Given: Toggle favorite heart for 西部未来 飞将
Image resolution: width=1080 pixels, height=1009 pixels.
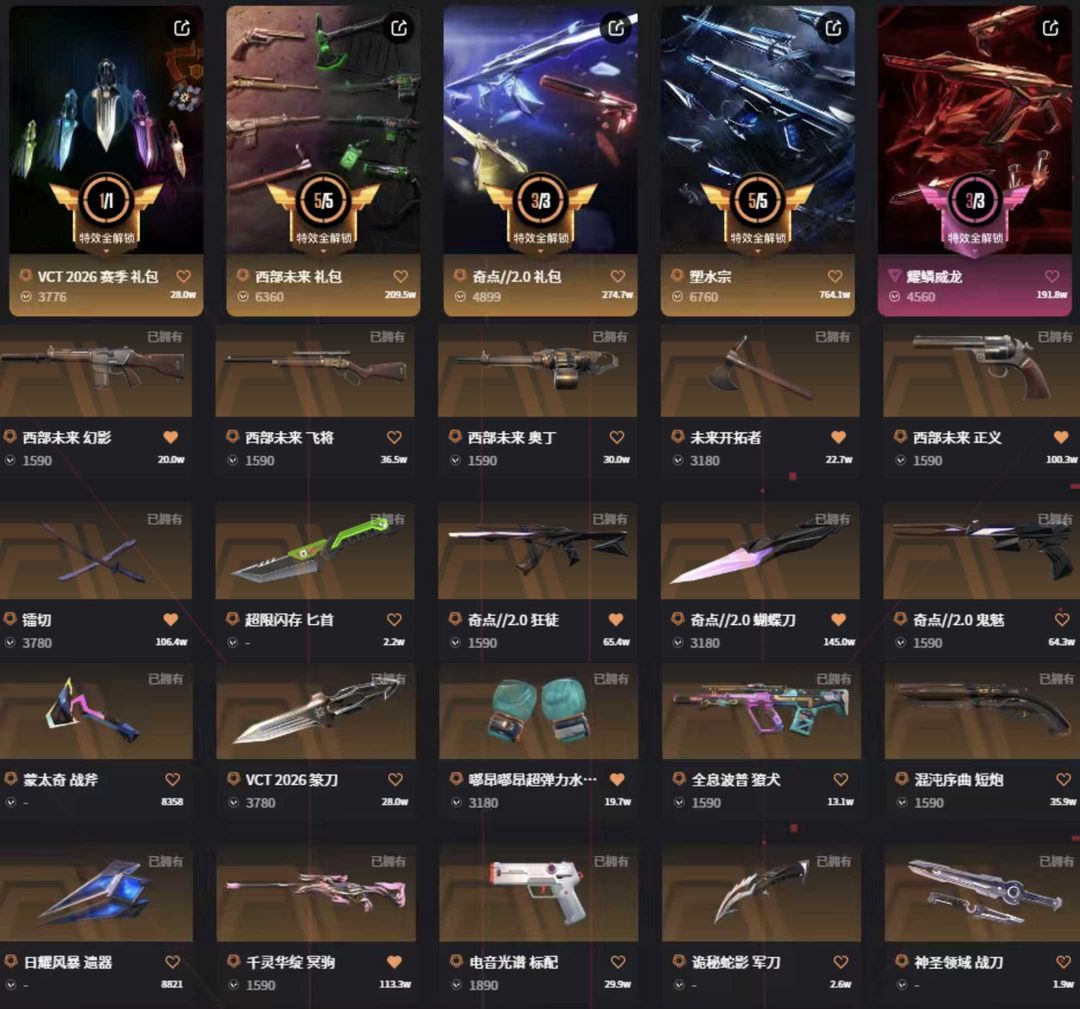Looking at the screenshot, I should click(394, 437).
